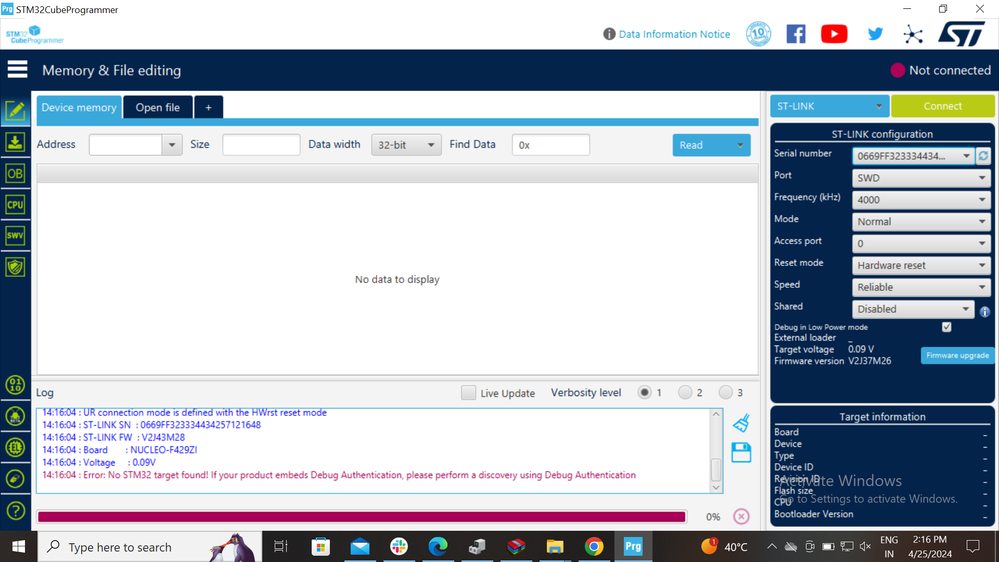The height and width of the screenshot is (562, 999).
Task: Click the log scrollbar down arrow
Action: (x=716, y=487)
